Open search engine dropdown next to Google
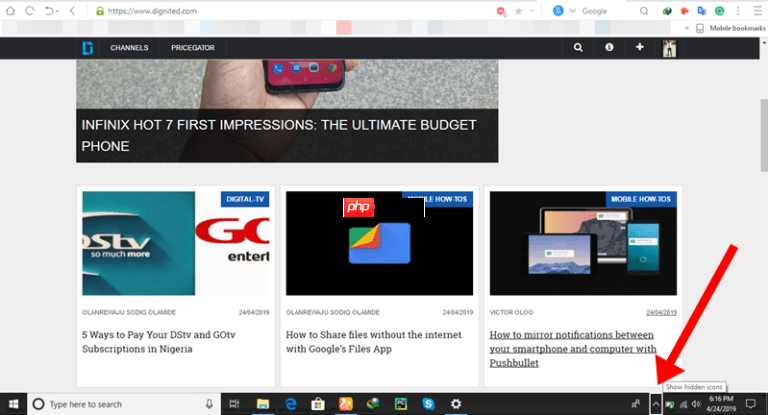Image resolution: width=768 pixels, height=415 pixels. 572,11
